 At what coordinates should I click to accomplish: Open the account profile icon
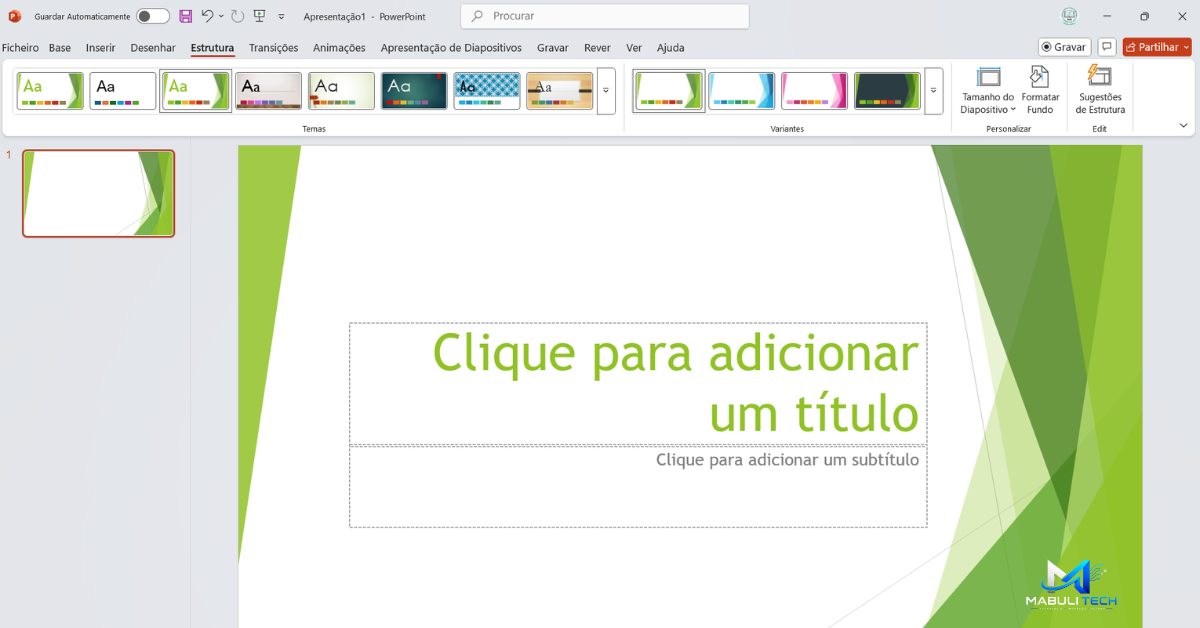coord(1070,16)
